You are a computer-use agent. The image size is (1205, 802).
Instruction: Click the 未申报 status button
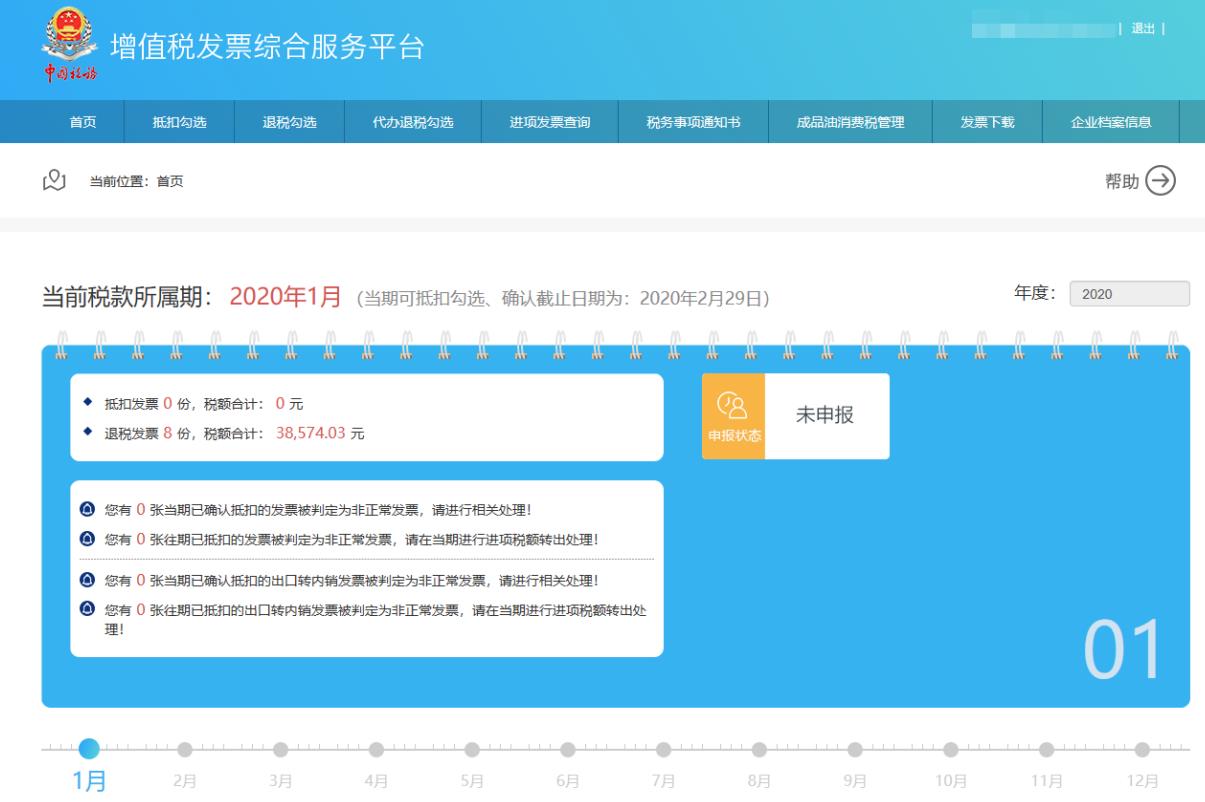825,416
